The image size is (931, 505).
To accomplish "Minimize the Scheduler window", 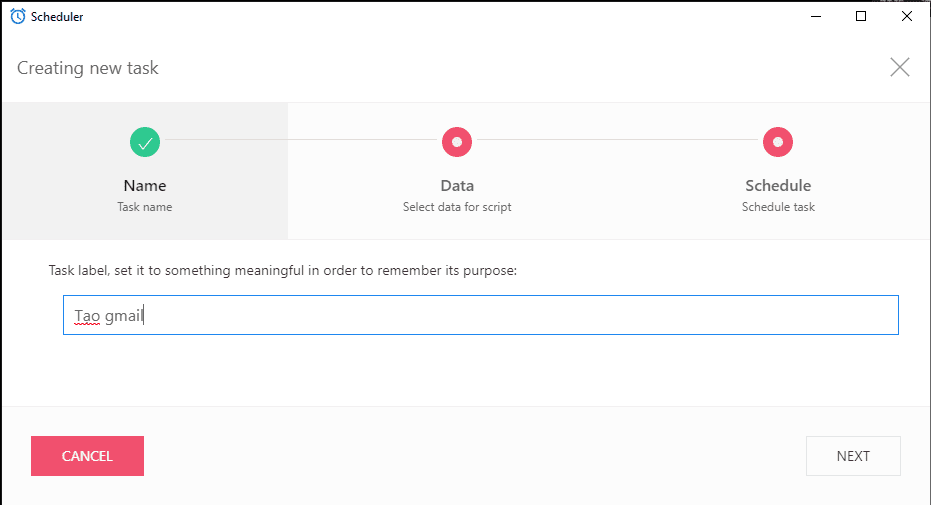I will click(x=815, y=16).
